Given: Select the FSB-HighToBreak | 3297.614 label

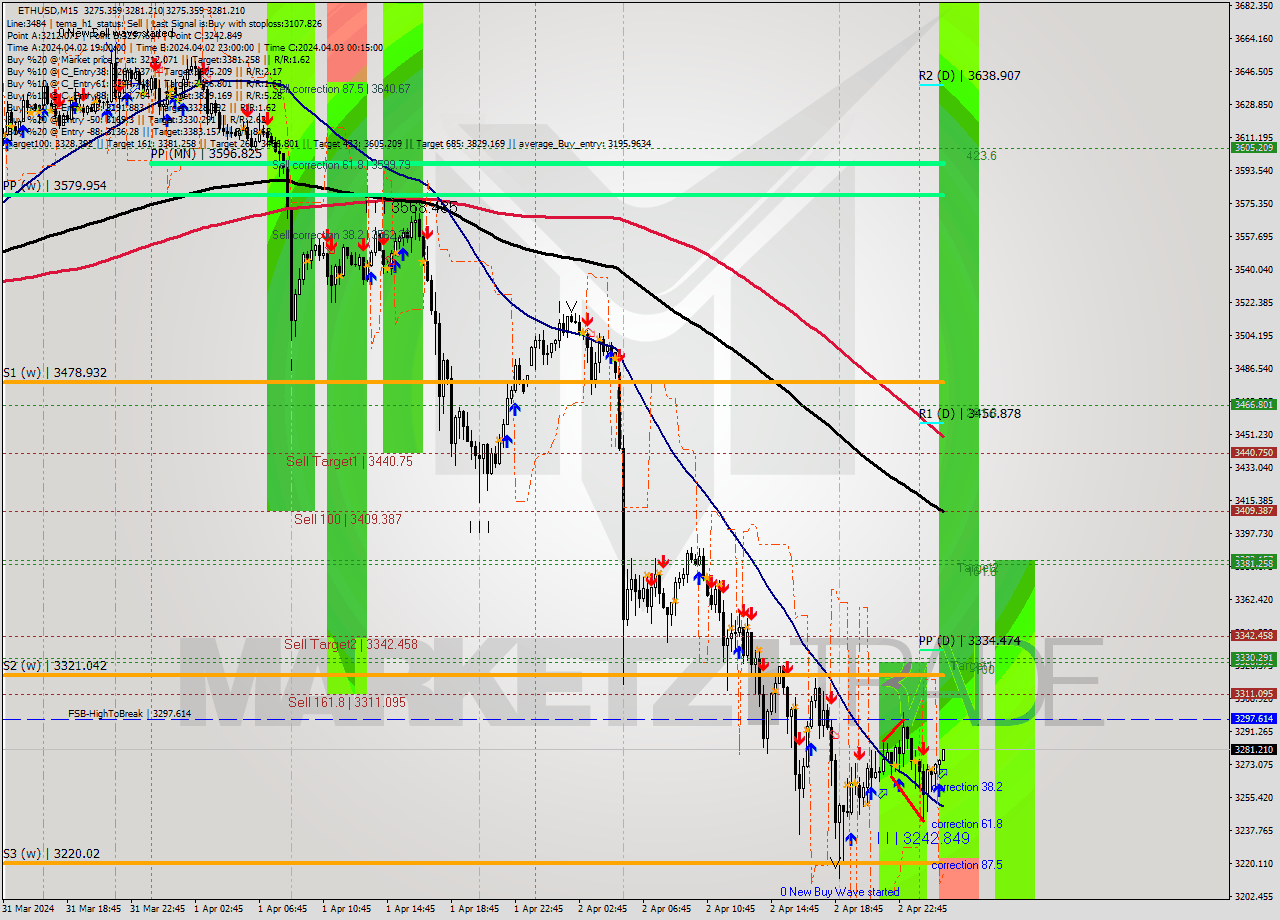Looking at the screenshot, I should [x=129, y=714].
